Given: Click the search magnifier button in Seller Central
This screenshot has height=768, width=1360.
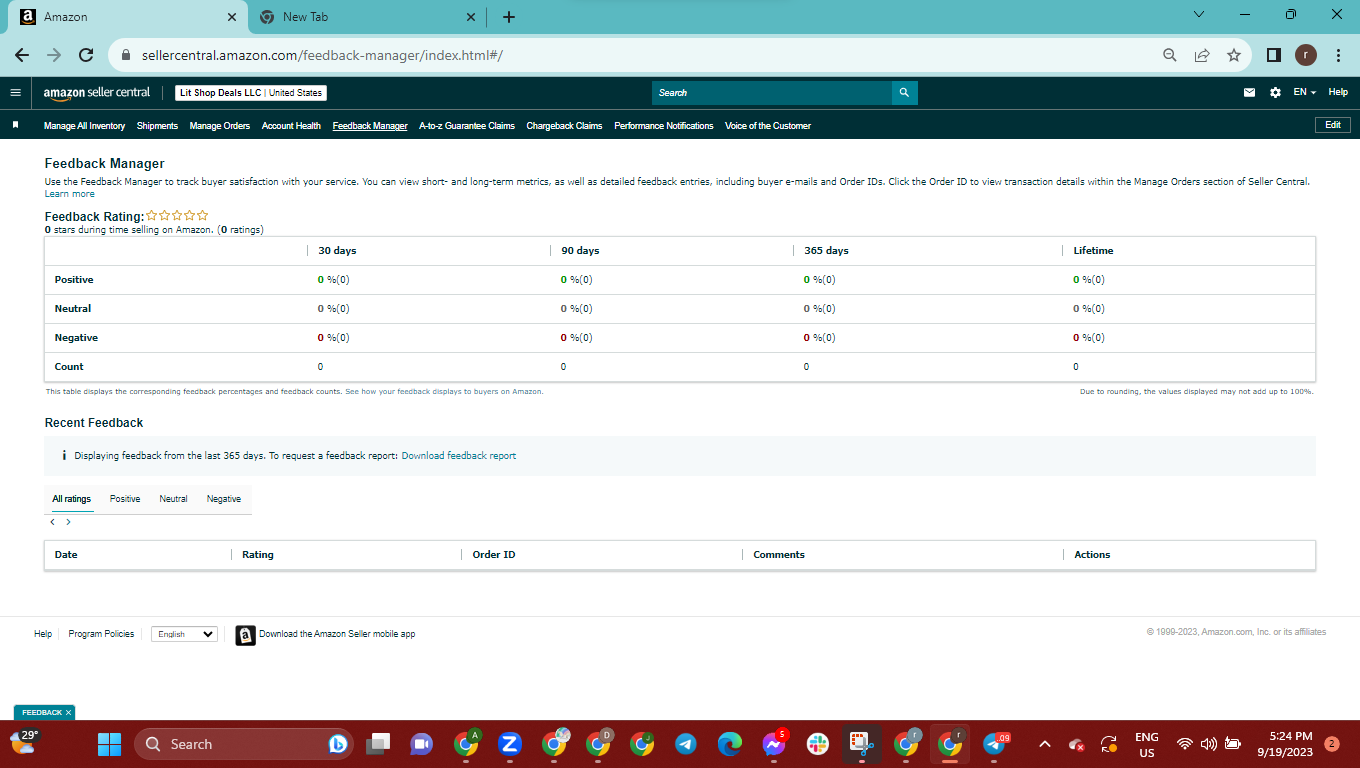Looking at the screenshot, I should (x=904, y=93).
